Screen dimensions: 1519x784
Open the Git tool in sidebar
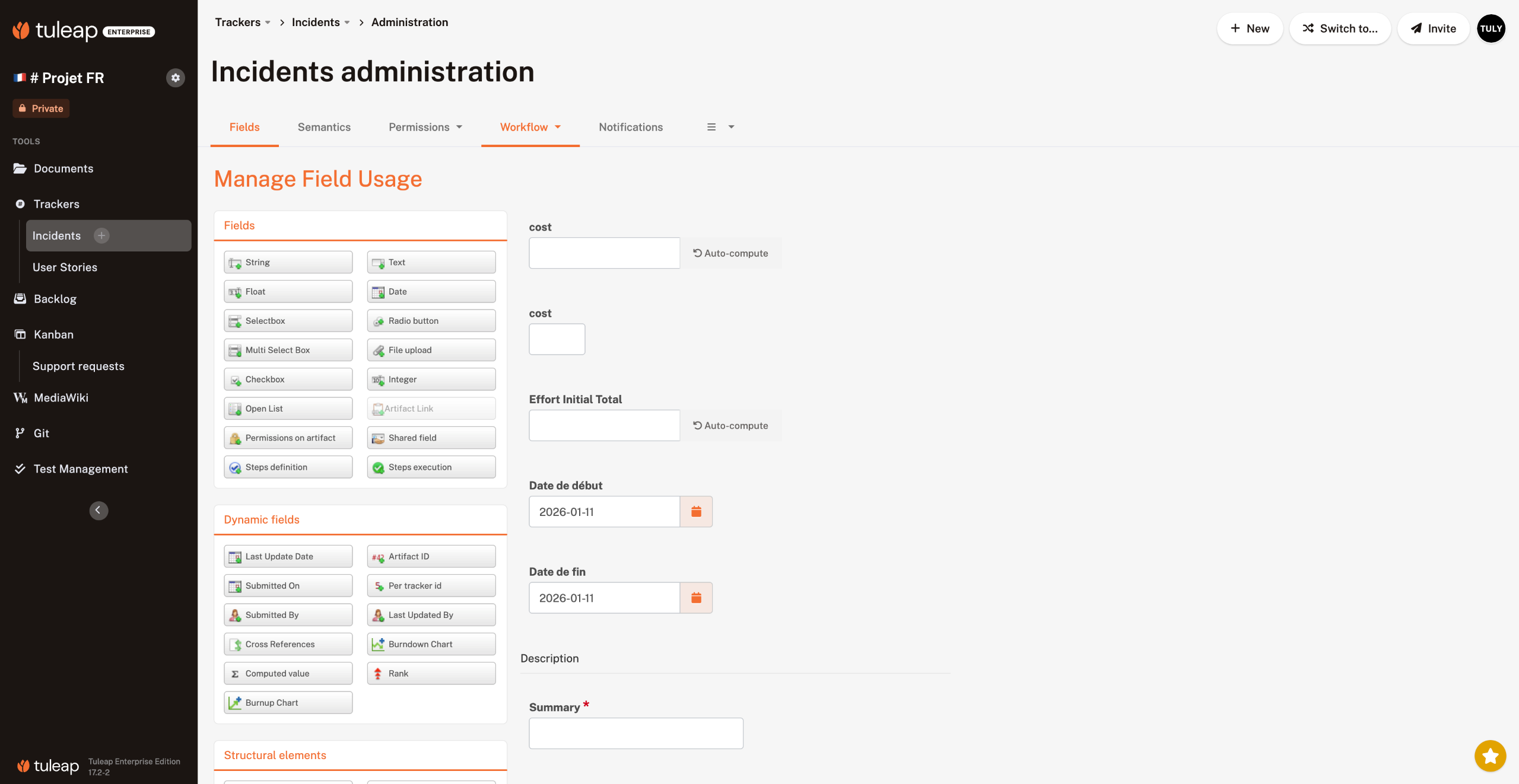pyautogui.click(x=41, y=433)
